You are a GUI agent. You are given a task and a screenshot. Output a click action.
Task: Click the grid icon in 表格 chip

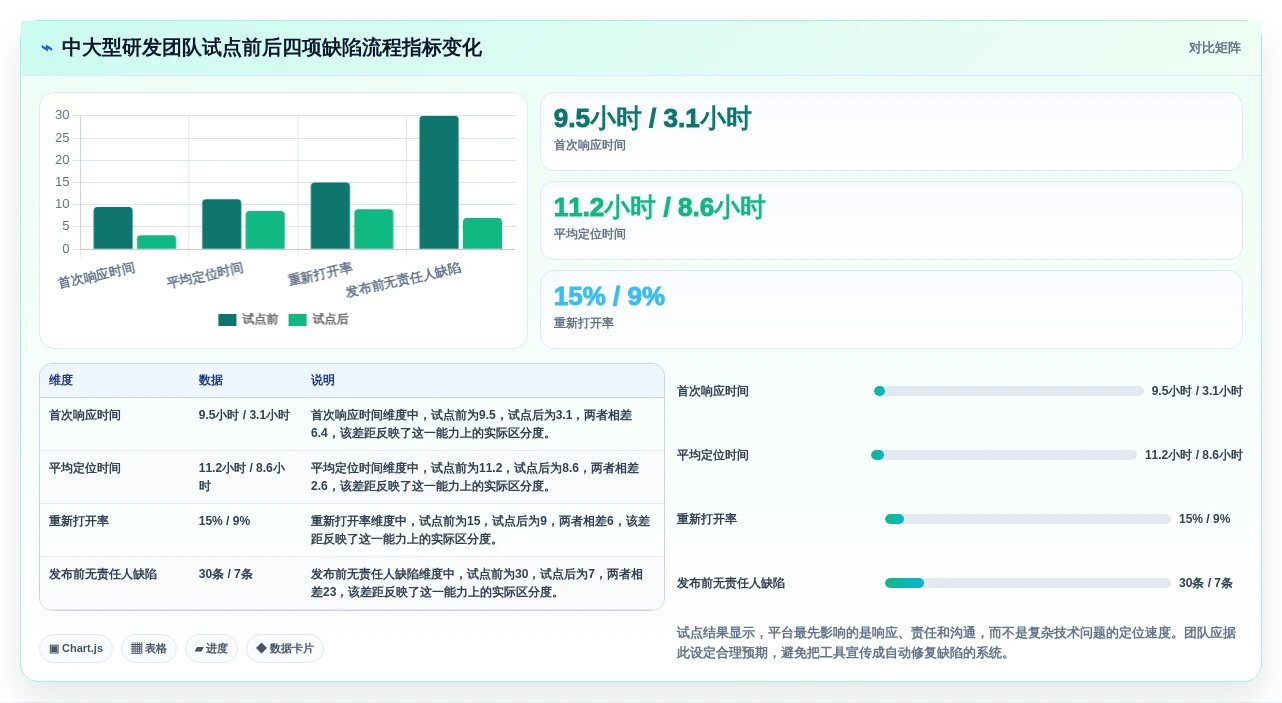(x=136, y=648)
